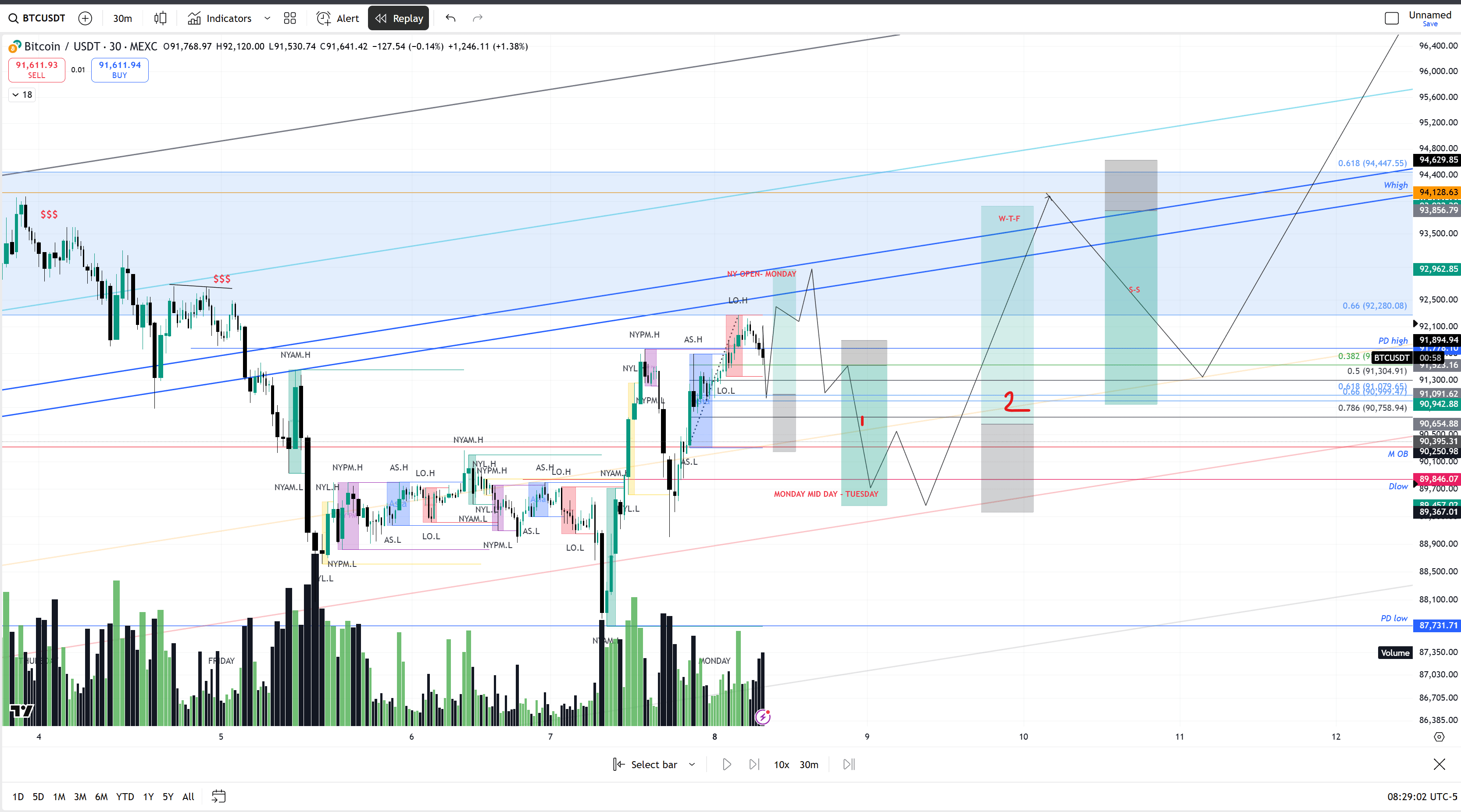Click the redo arrow icon
This screenshot has height=812, width=1461.
pos(478,18)
